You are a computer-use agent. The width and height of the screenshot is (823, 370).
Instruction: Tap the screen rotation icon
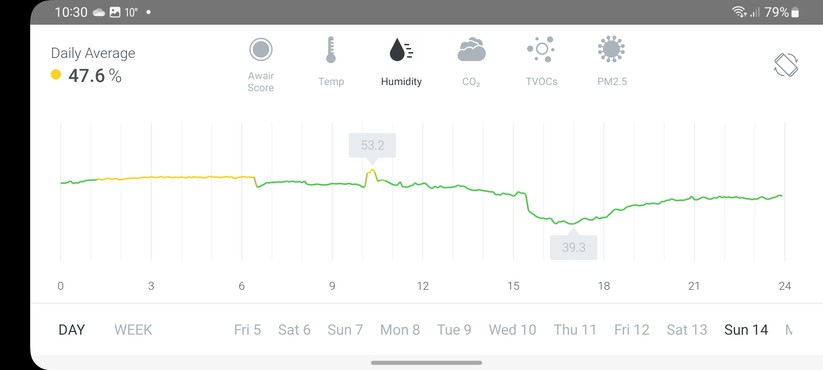click(x=786, y=65)
